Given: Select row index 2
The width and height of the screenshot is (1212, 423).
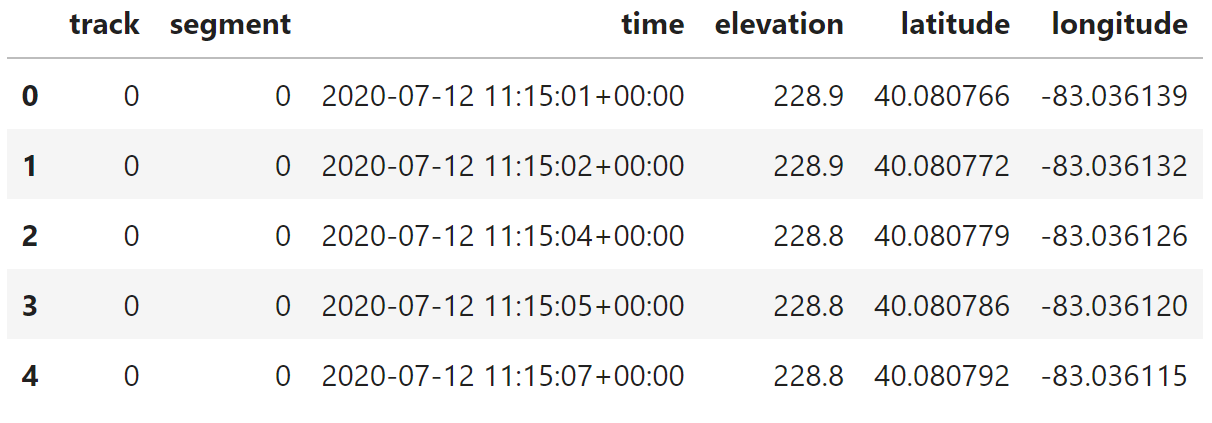Looking at the screenshot, I should pos(30,236).
